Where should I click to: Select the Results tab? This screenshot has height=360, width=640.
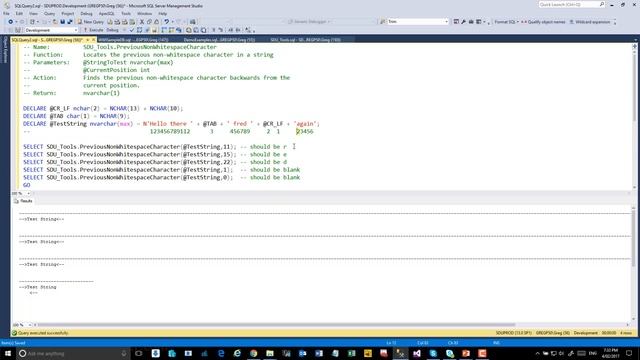click(24, 201)
